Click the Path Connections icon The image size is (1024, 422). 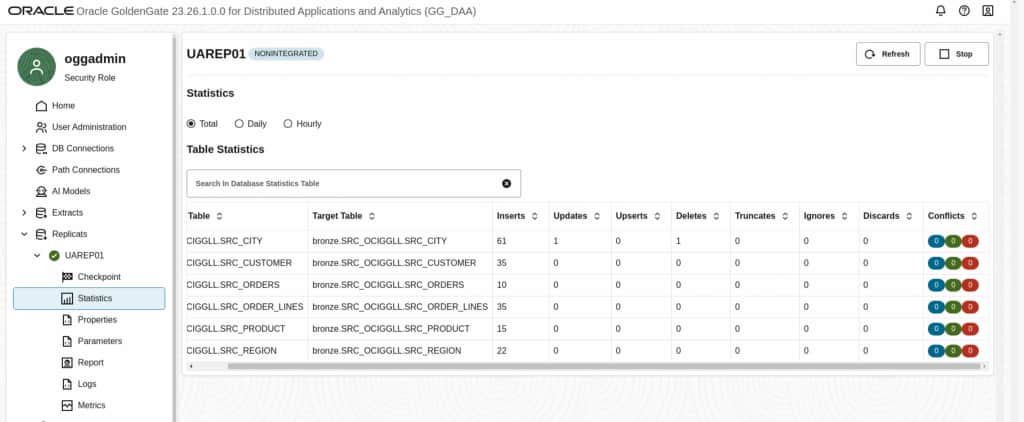(41, 170)
